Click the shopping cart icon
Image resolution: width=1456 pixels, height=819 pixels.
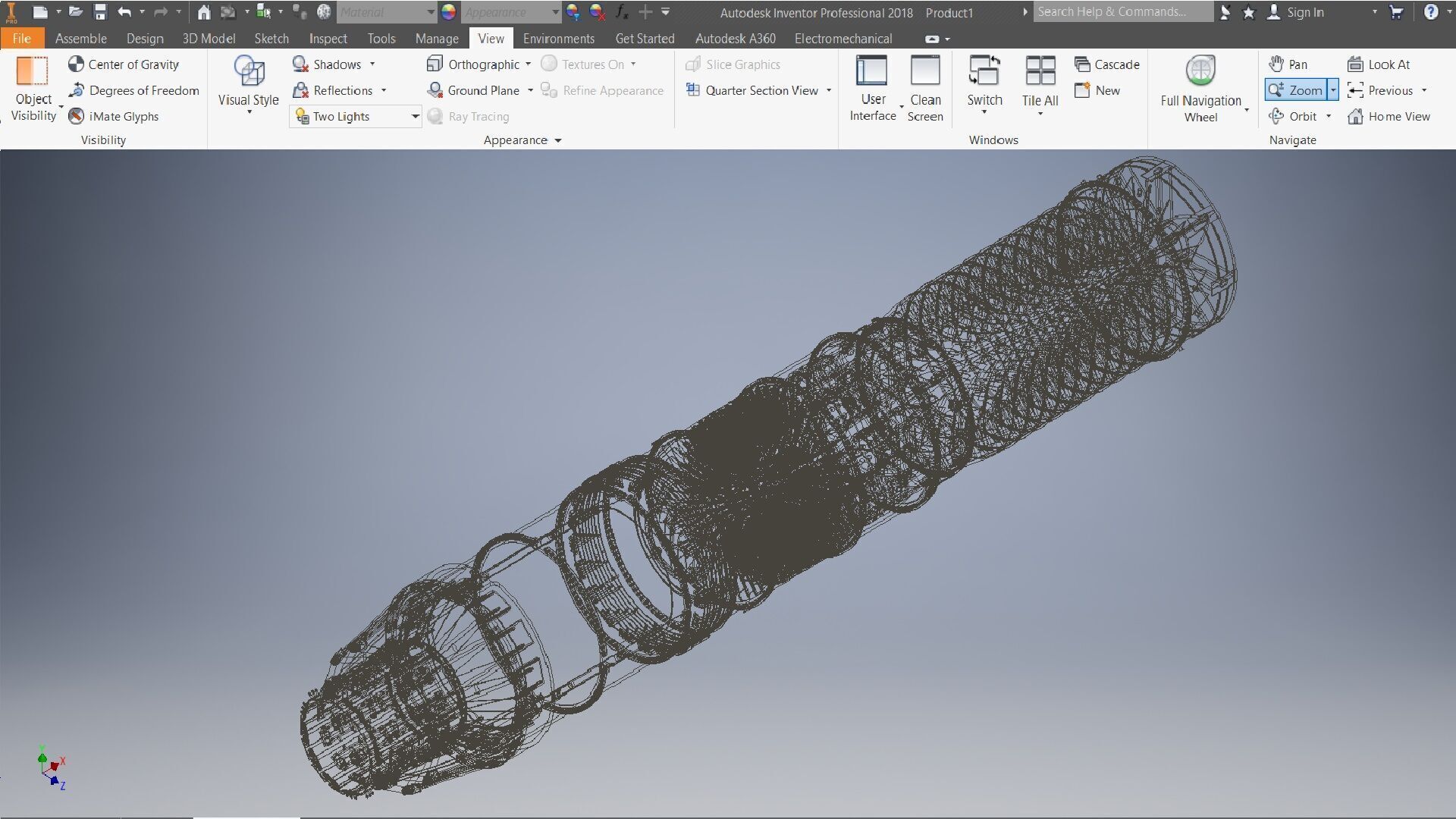(1396, 12)
